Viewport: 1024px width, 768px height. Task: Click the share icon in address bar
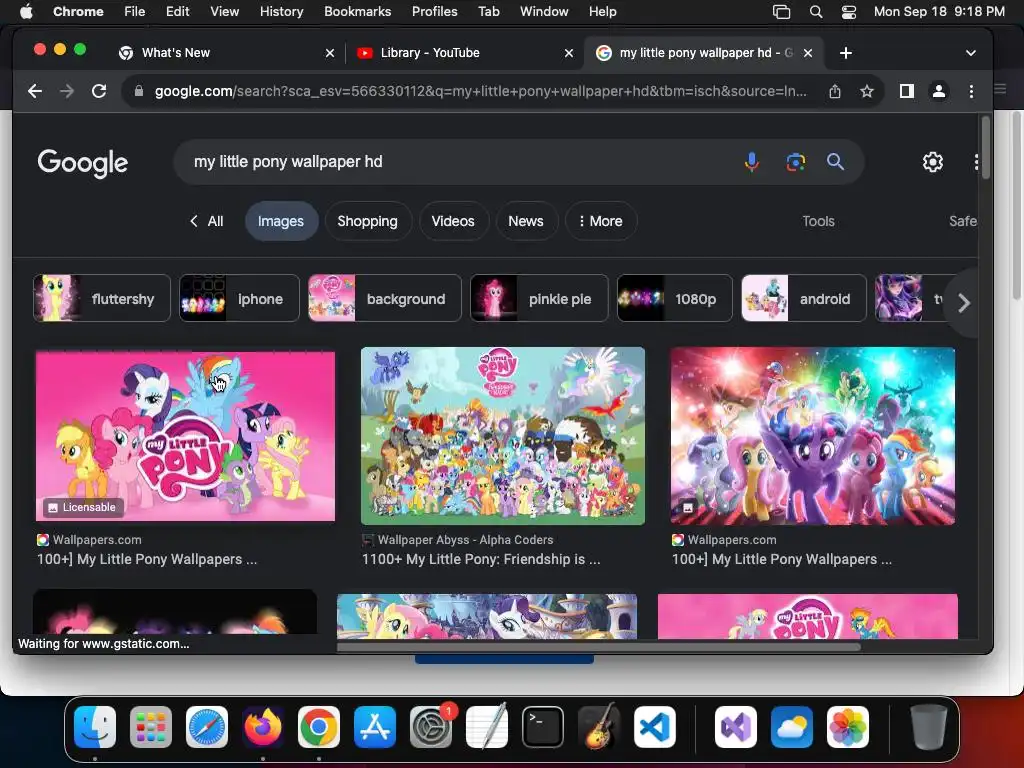point(835,91)
